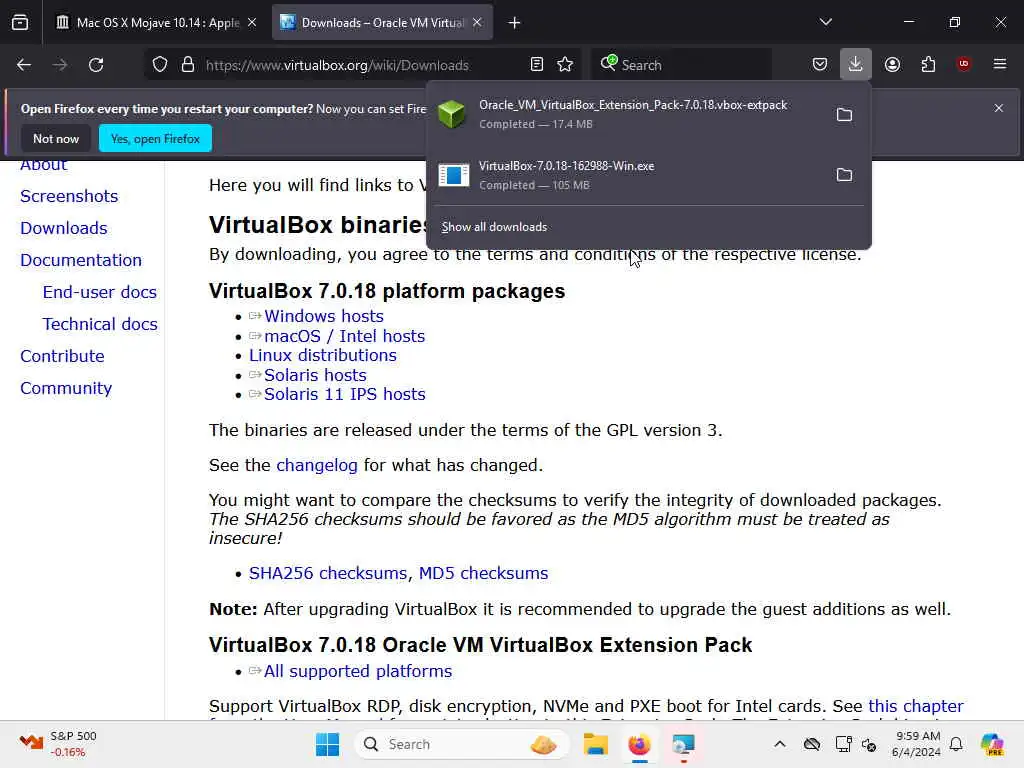
Task: Open the Screenshots sidebar link
Action: coord(69,197)
